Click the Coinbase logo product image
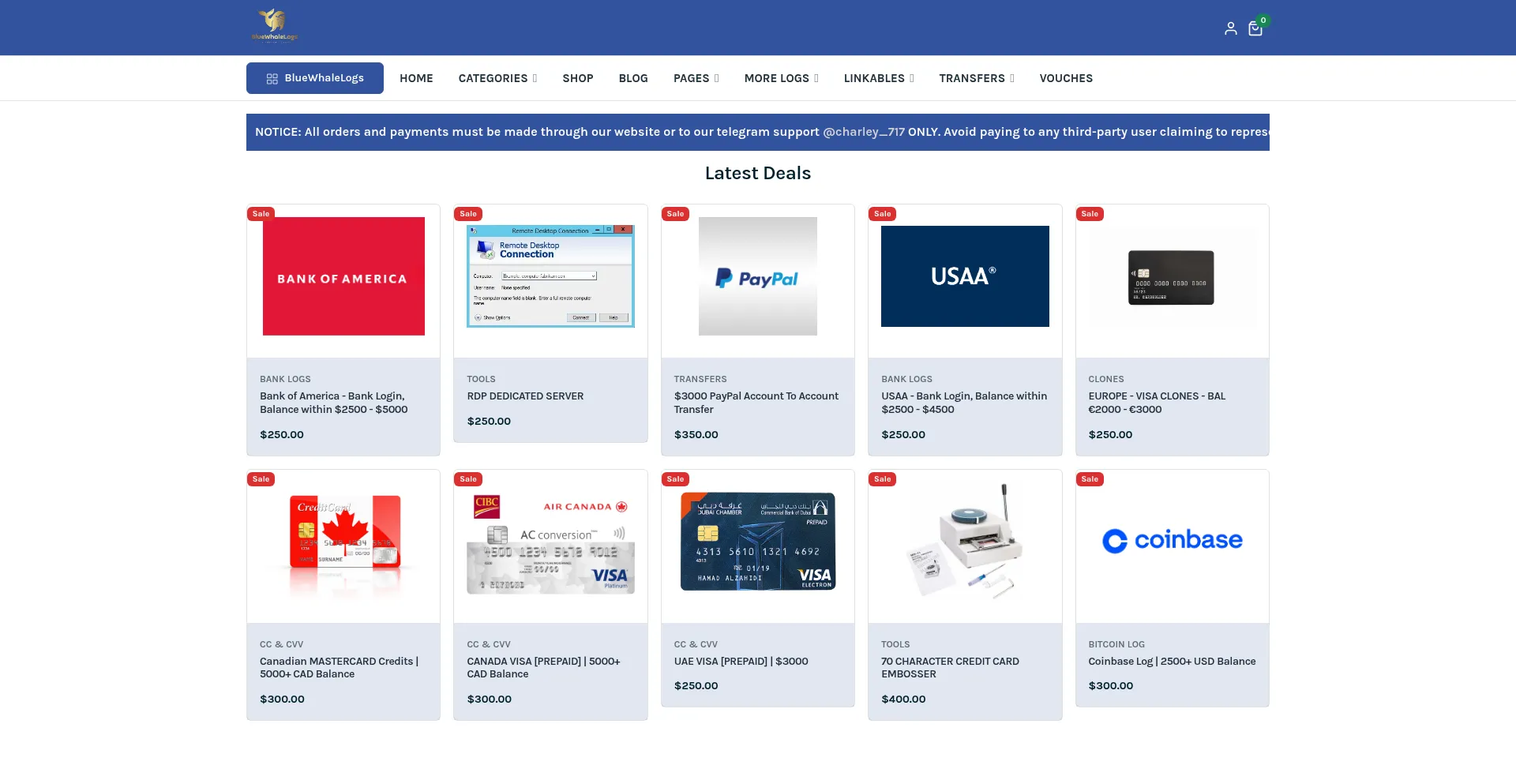 click(1172, 541)
